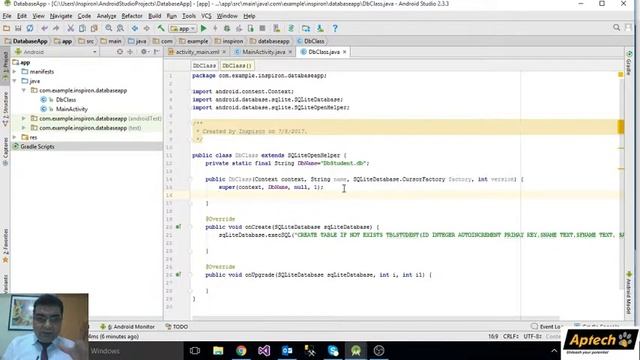The width and height of the screenshot is (640, 360).
Task: Click the Copy toolbar icon
Action: [x=82, y=28]
